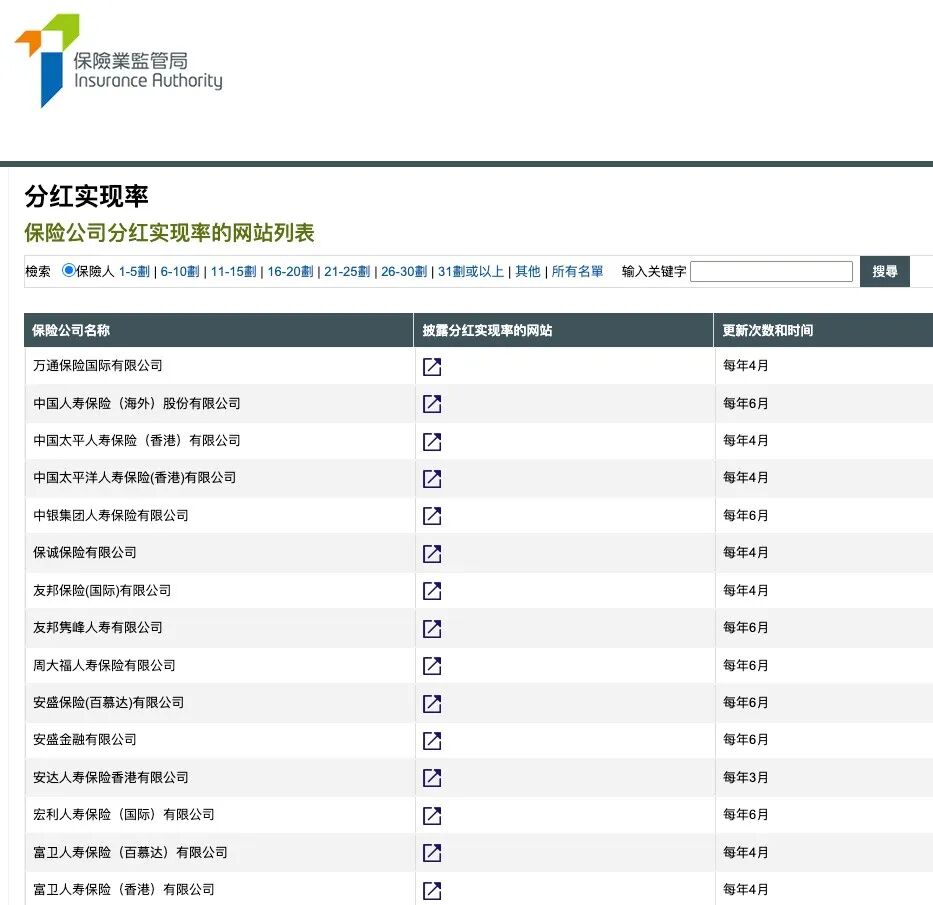933x905 pixels.
Task: Open 宏利人寿保险（国际） website link icon
Action: point(432,816)
